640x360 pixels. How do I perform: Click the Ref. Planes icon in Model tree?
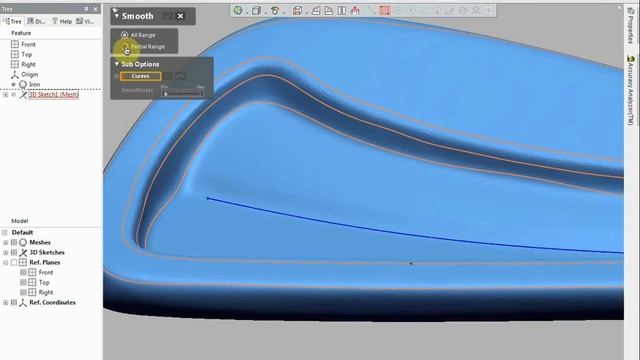(23, 262)
